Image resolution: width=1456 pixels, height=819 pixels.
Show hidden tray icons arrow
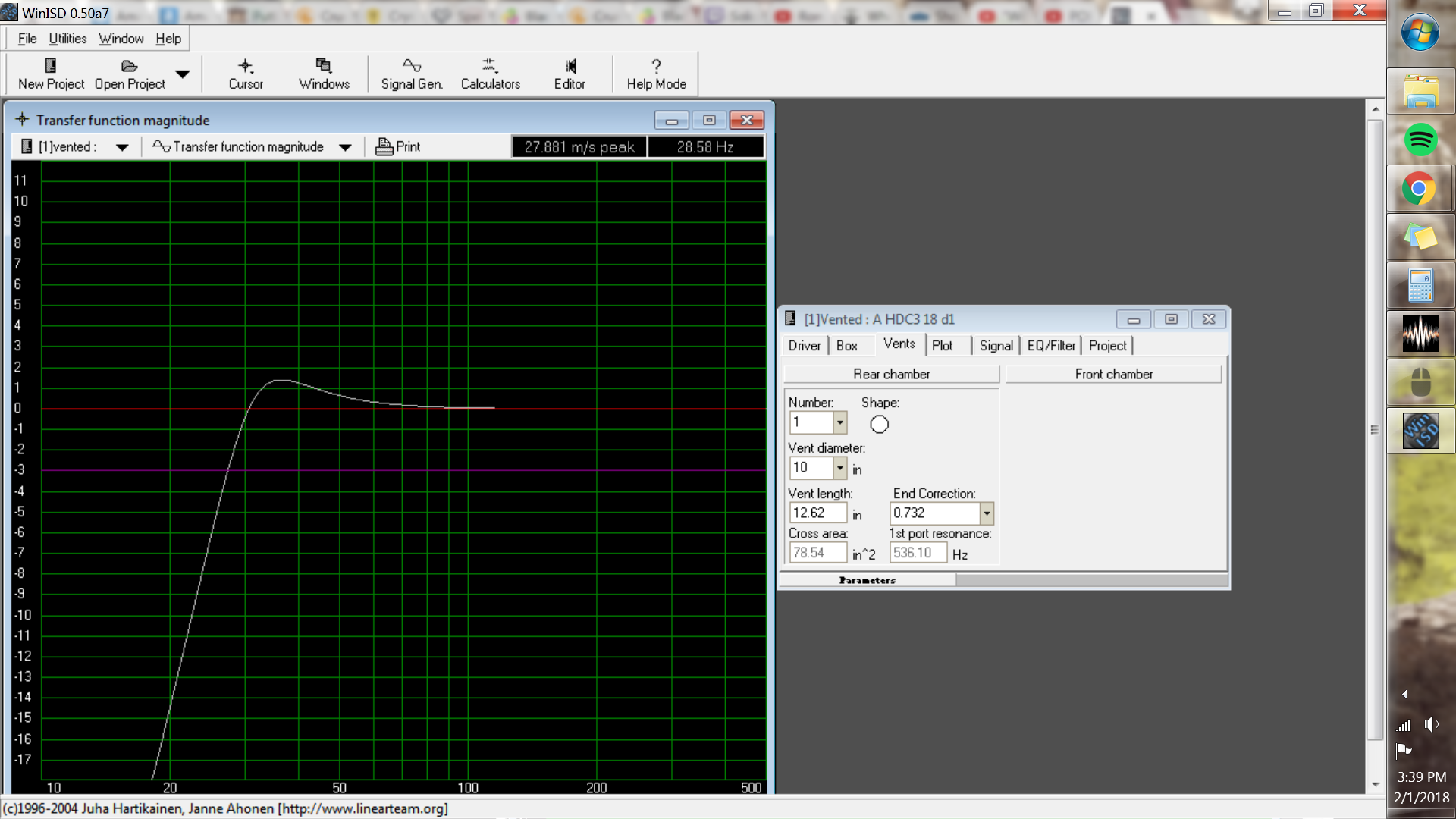tap(1404, 694)
